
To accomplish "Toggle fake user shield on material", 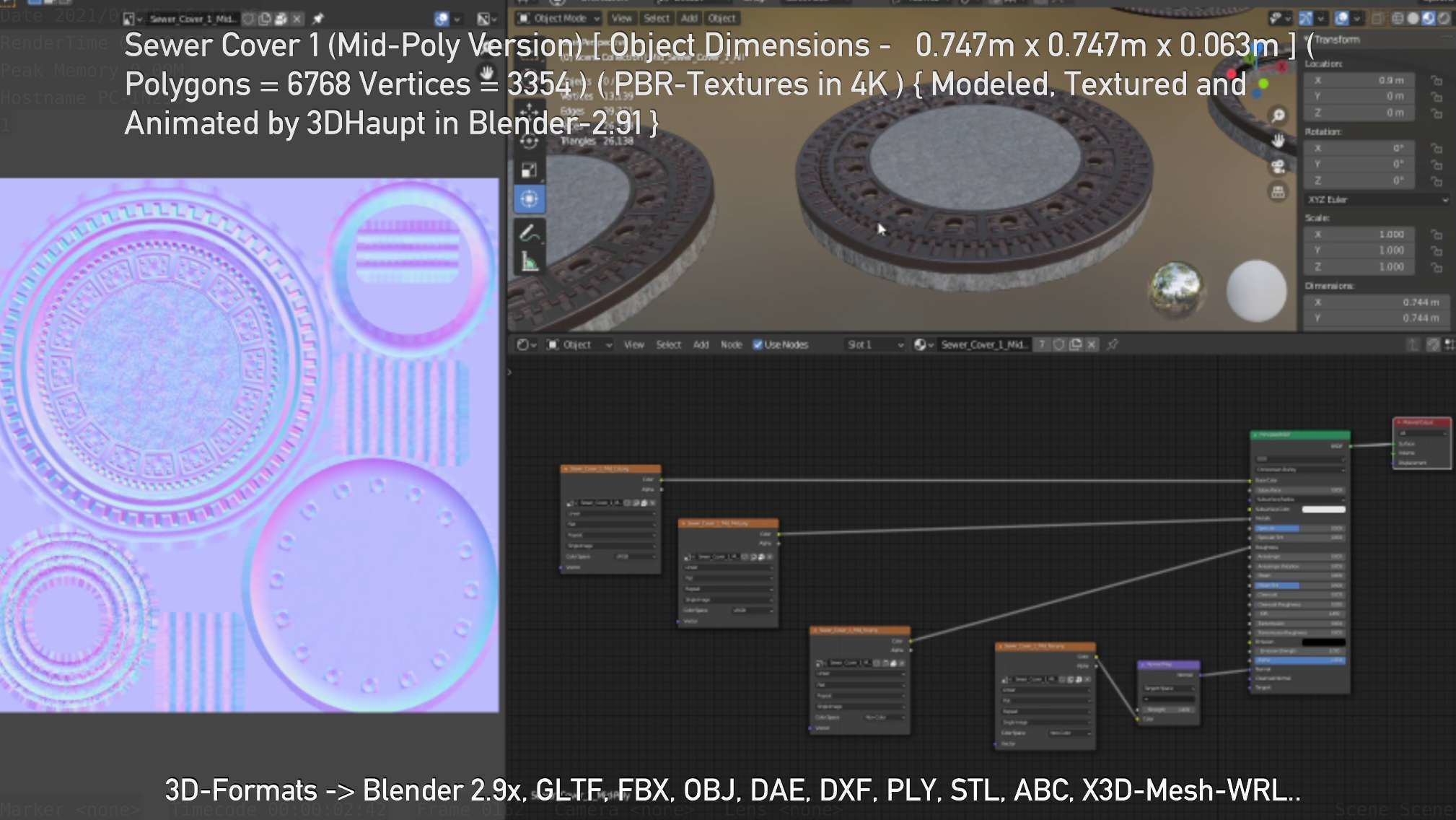I will pos(1058,345).
